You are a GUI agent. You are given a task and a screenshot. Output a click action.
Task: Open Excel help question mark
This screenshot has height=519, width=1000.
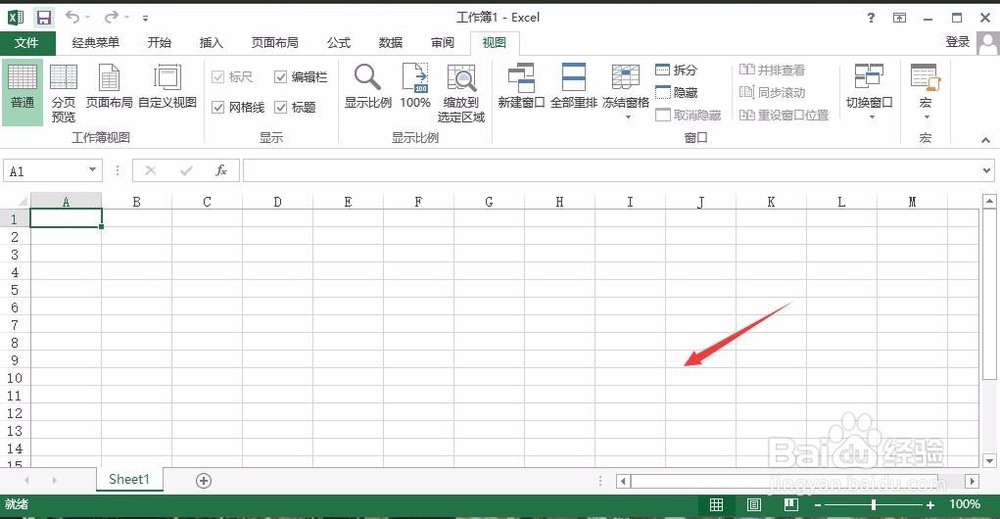(871, 18)
